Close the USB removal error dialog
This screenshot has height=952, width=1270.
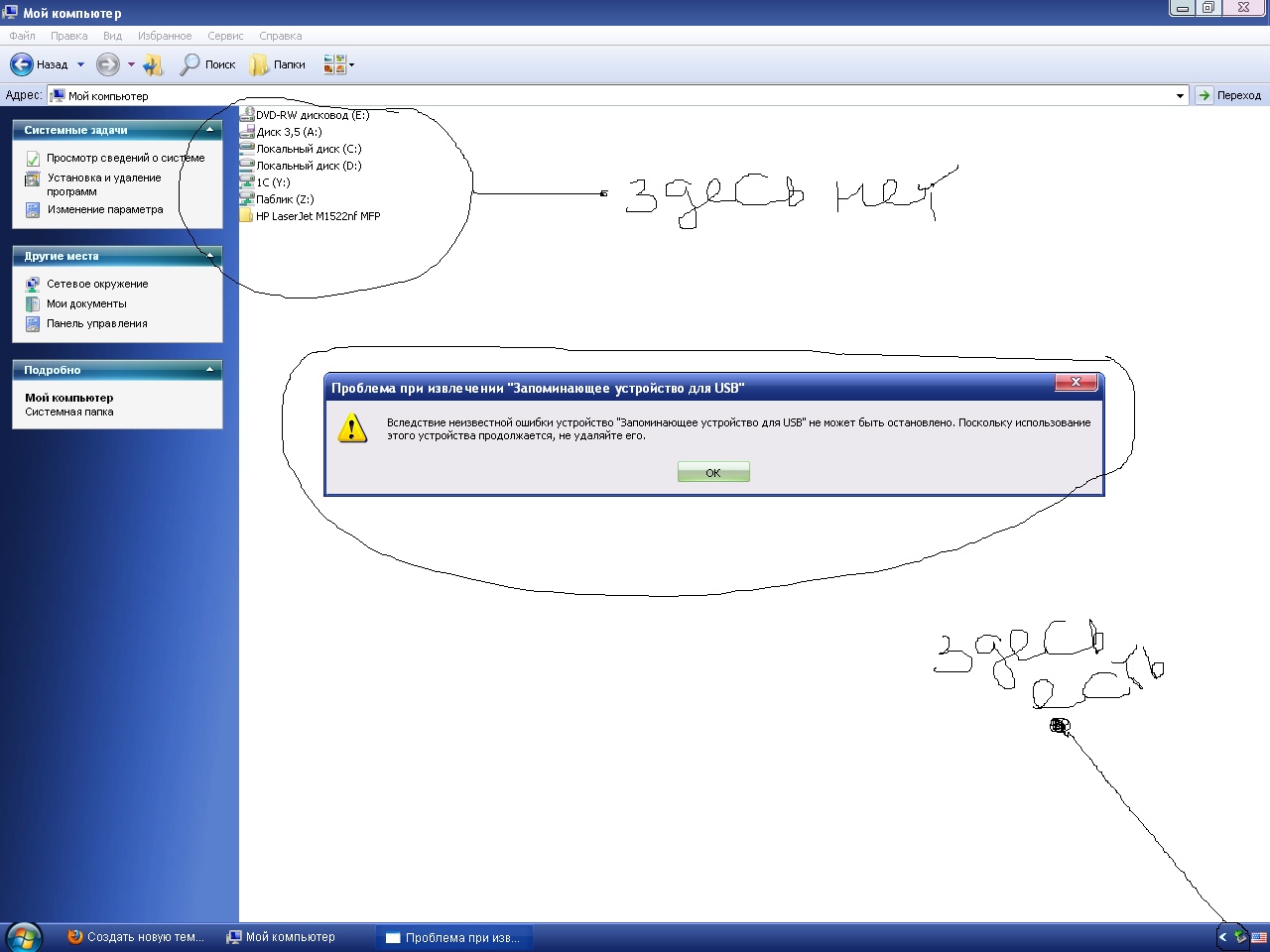[x=1076, y=382]
